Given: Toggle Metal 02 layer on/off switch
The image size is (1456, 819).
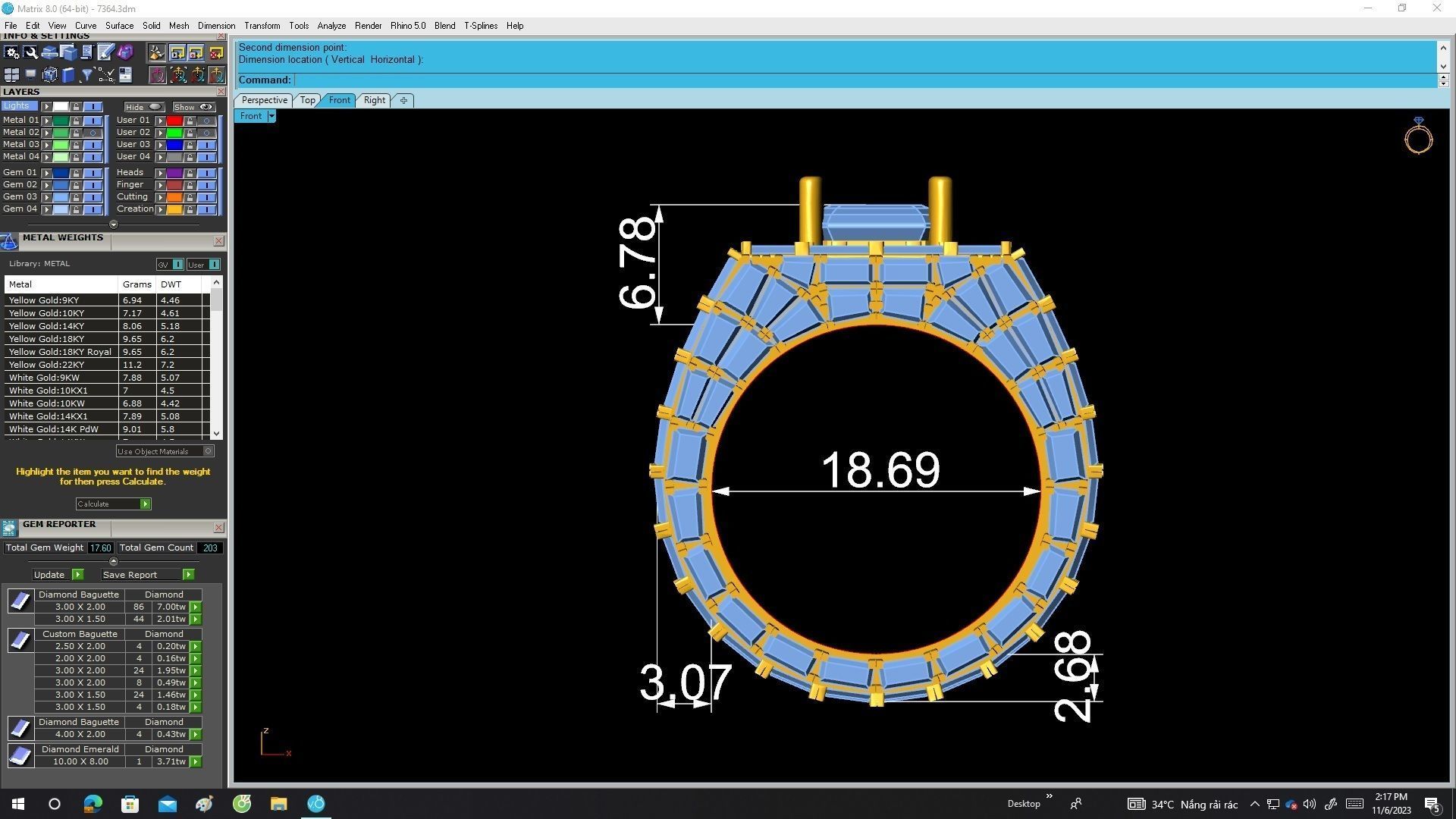Looking at the screenshot, I should pyautogui.click(x=93, y=133).
